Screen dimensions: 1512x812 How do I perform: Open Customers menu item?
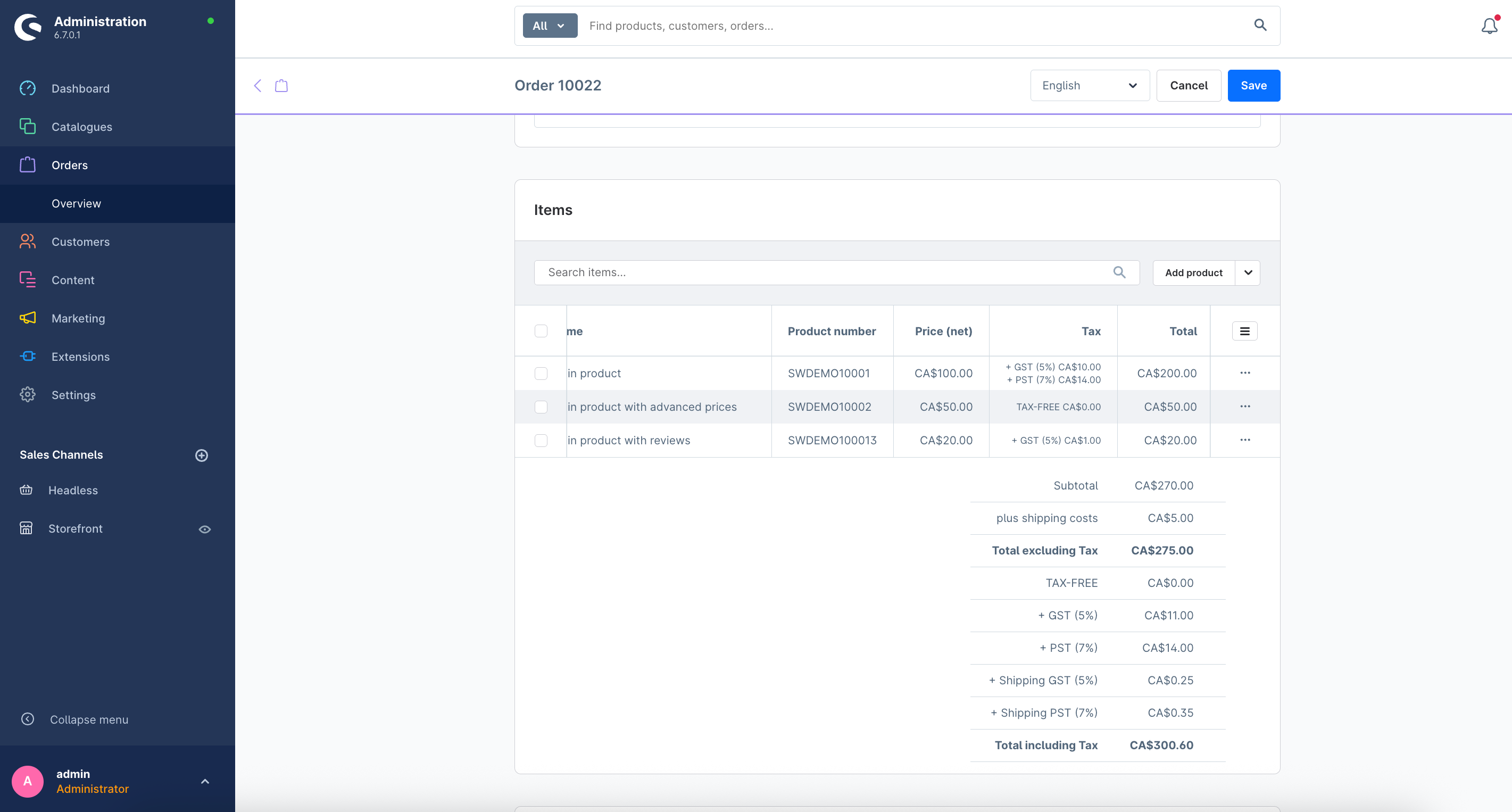[80, 242]
